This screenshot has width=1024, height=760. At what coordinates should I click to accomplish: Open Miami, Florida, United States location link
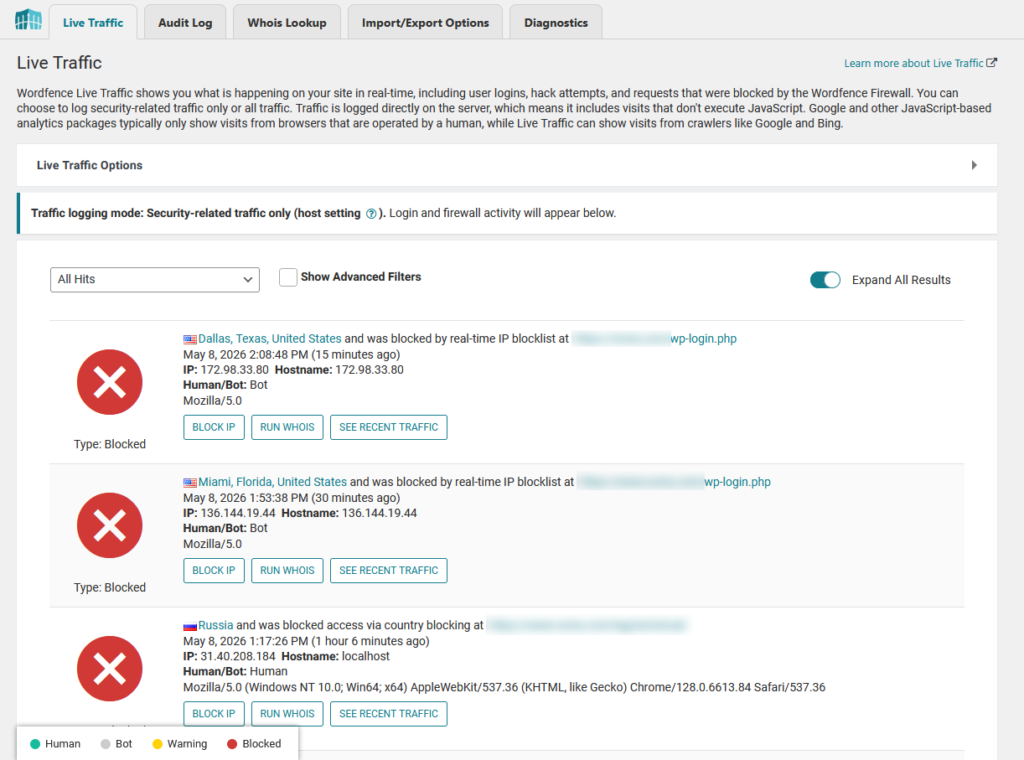[272, 482]
